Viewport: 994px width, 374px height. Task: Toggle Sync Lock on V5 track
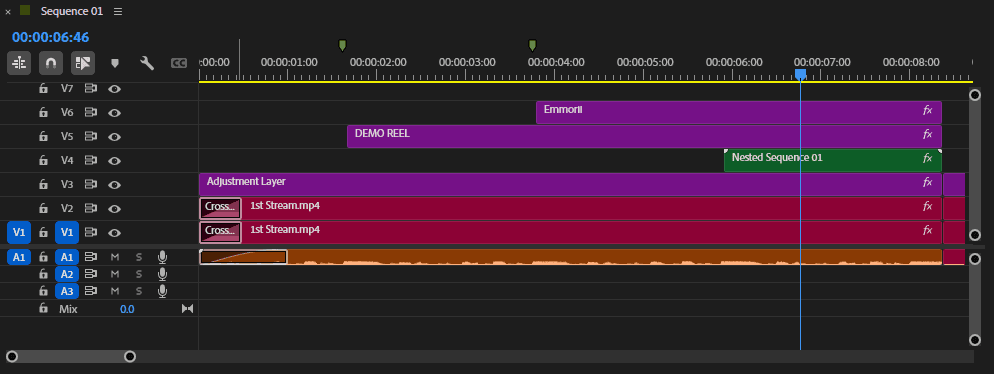(x=91, y=136)
